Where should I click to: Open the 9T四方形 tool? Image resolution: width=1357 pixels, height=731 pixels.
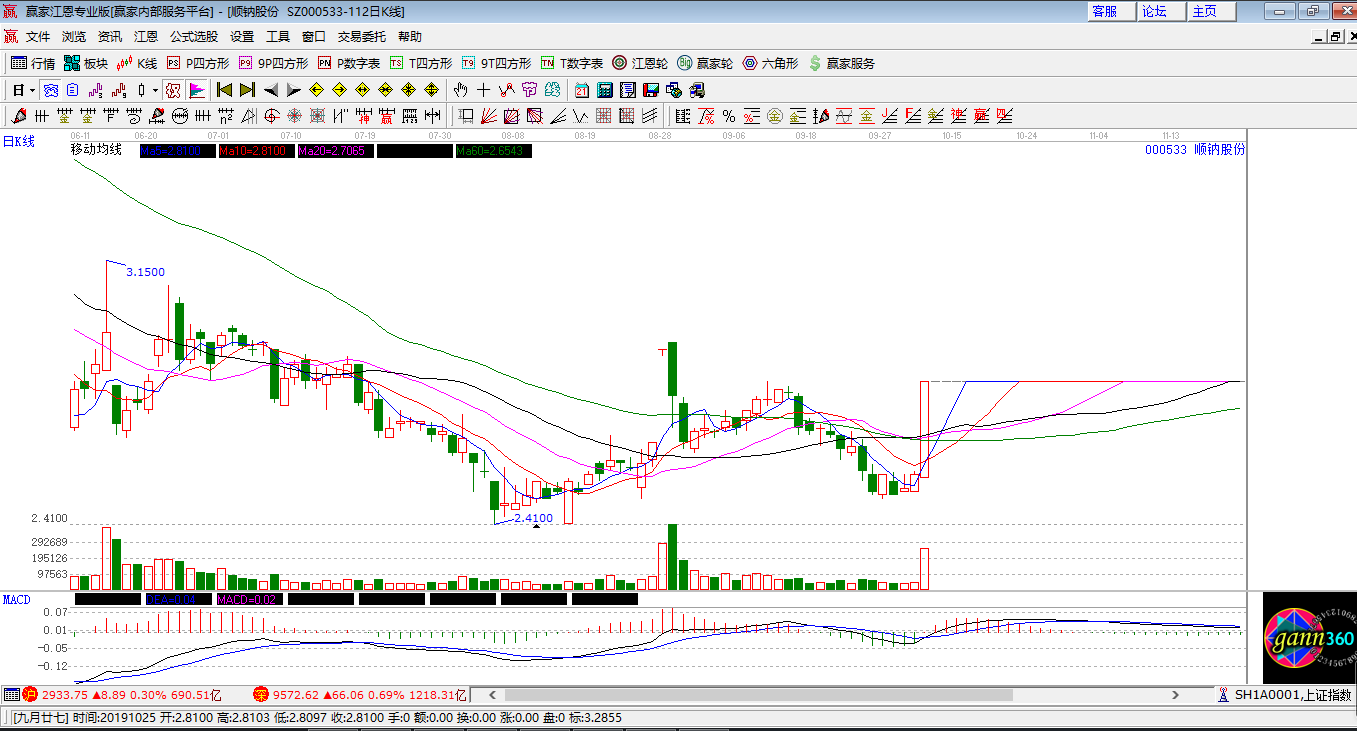tap(496, 63)
